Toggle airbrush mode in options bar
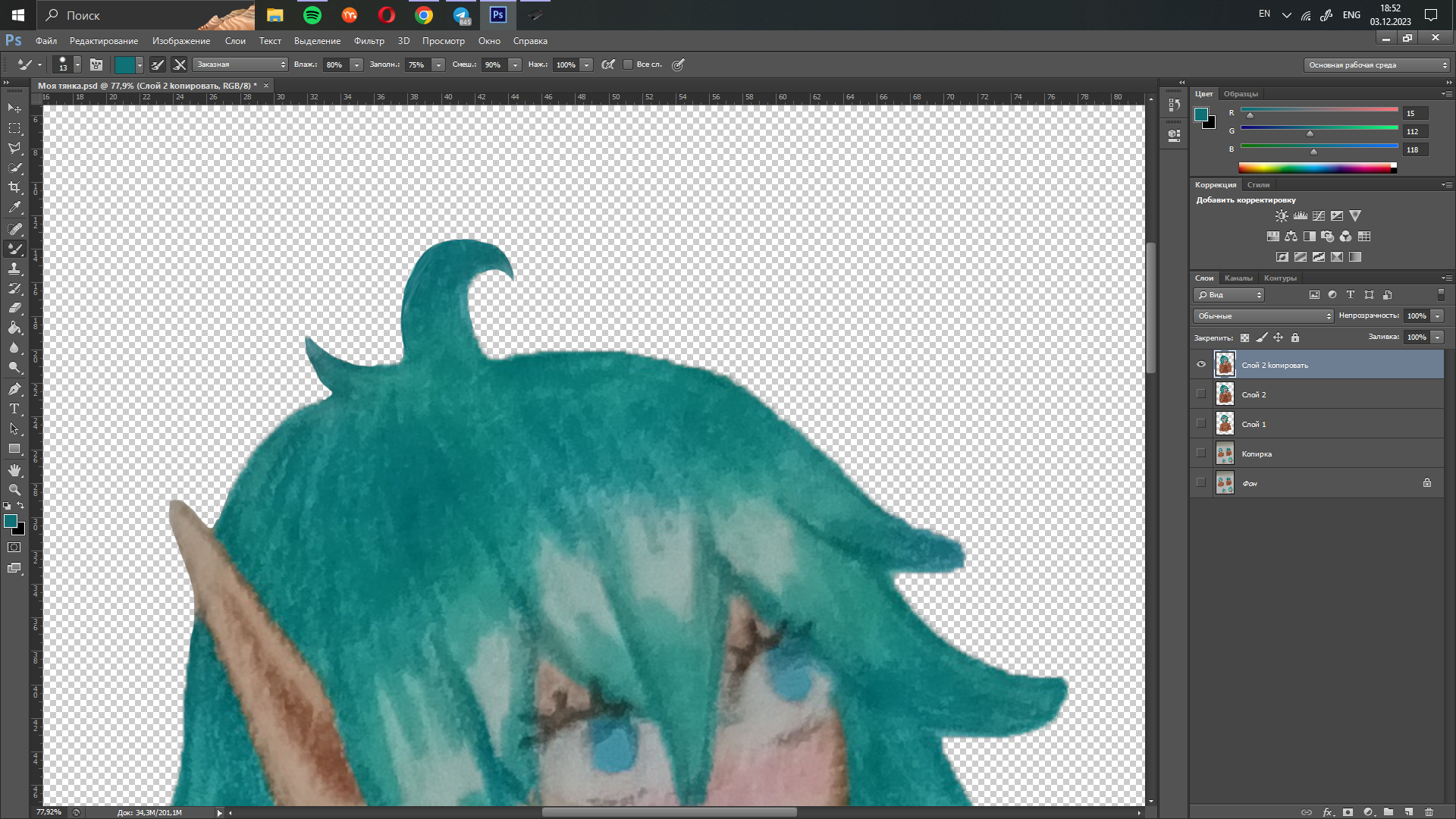Image resolution: width=1456 pixels, height=819 pixels. tap(607, 64)
